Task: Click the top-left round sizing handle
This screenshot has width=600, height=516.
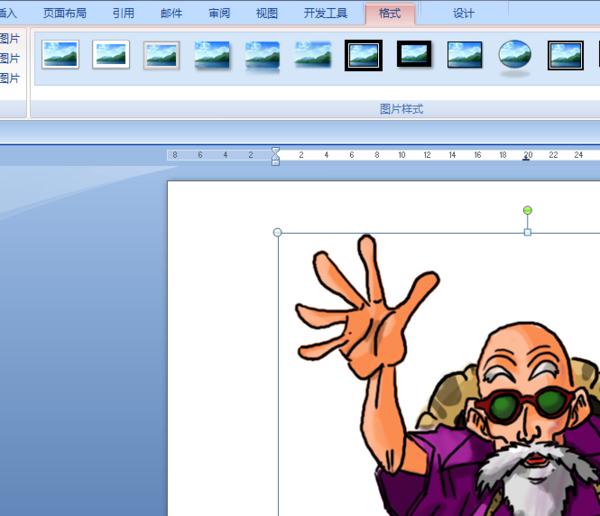Action: point(277,232)
